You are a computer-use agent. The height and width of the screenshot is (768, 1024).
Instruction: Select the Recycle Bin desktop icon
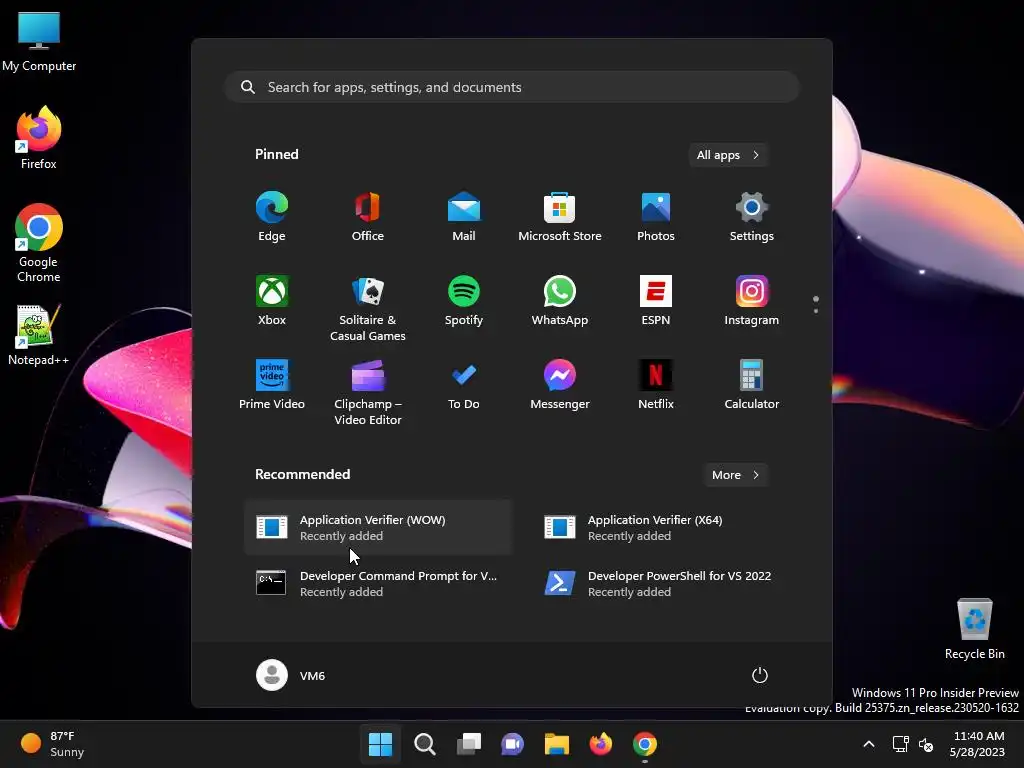(974, 629)
